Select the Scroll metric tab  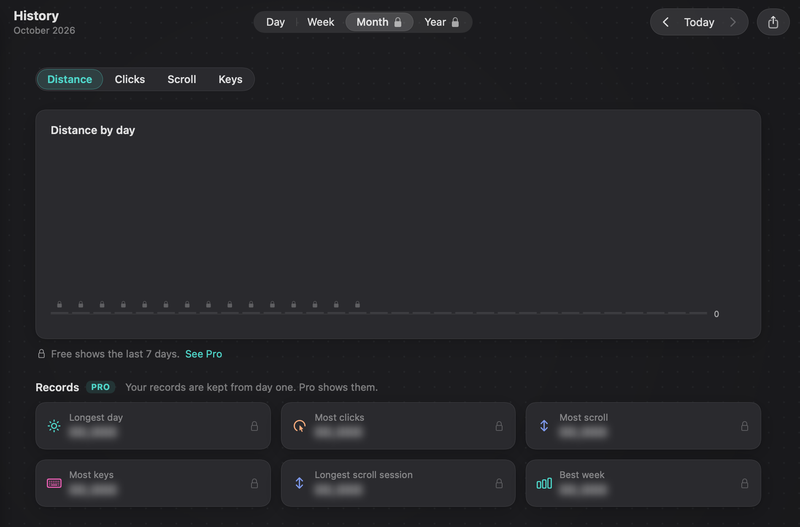pos(182,79)
